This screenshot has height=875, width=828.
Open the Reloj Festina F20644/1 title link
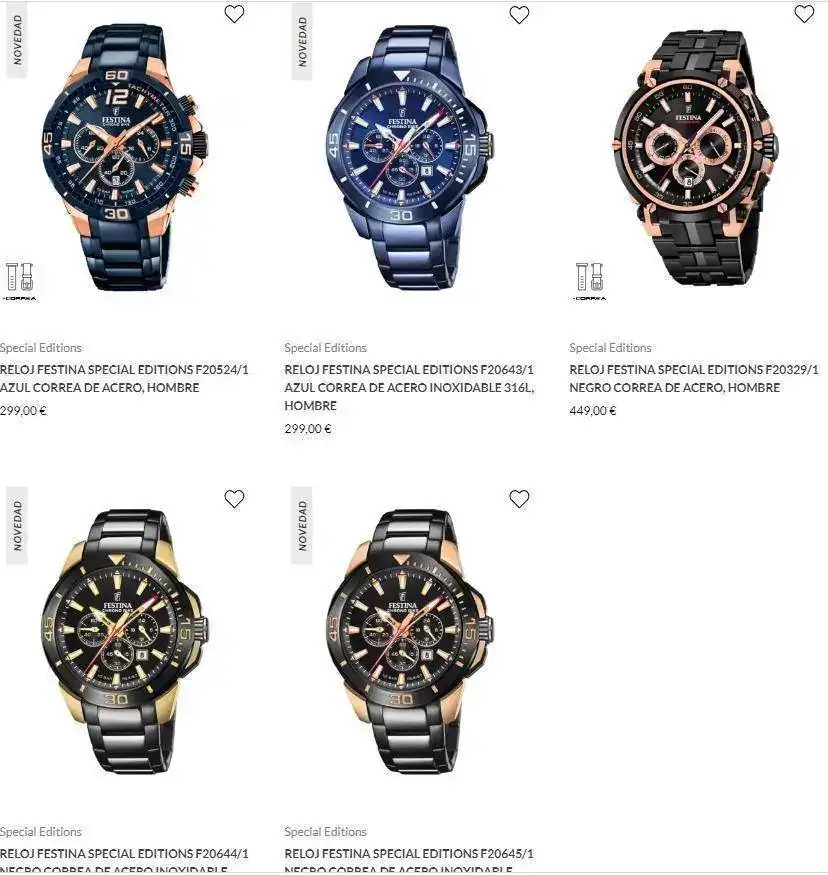click(x=124, y=861)
